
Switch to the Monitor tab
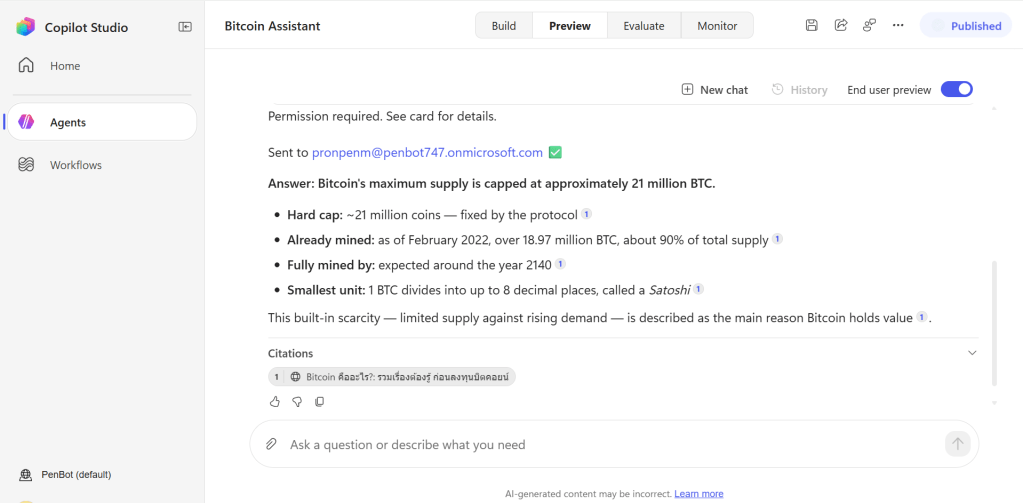717,26
